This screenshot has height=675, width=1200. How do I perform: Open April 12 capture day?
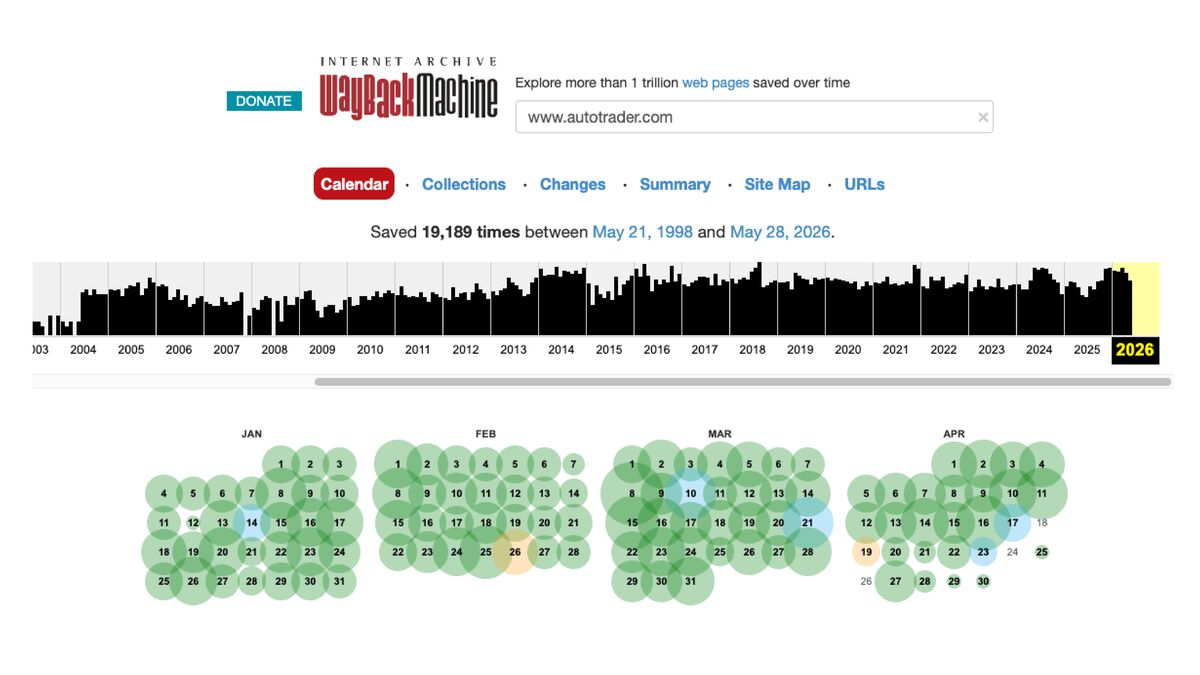click(866, 522)
